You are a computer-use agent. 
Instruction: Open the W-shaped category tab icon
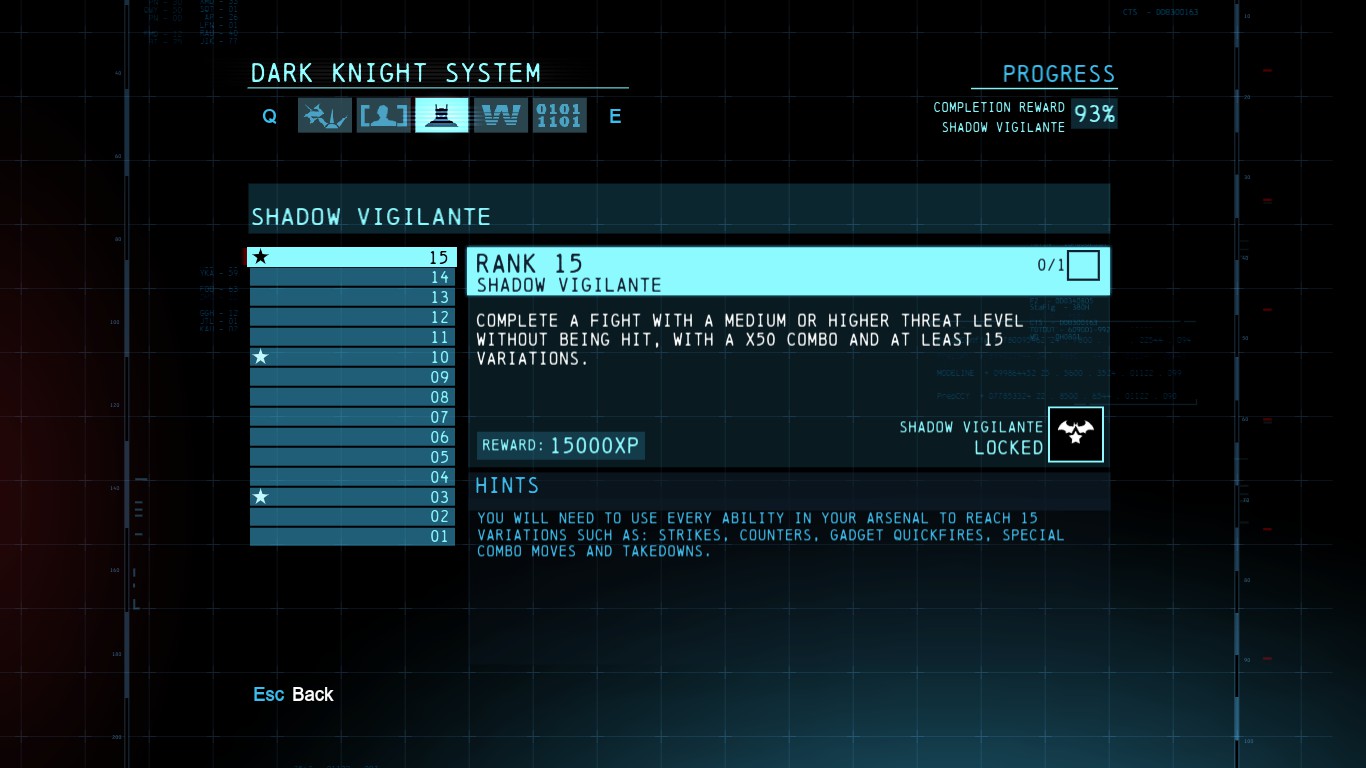[x=501, y=116]
